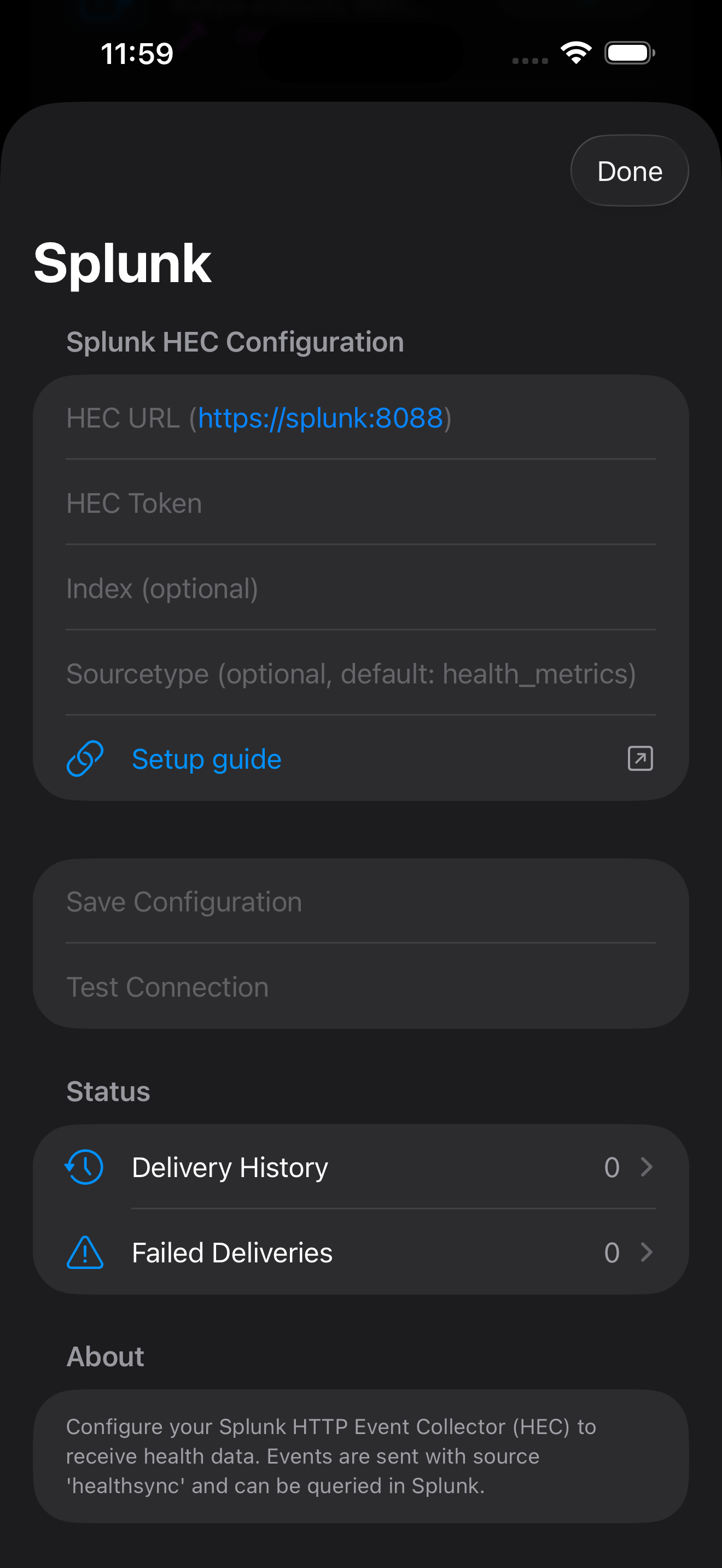Tap the Done button
This screenshot has width=722, height=1568.
coord(629,171)
